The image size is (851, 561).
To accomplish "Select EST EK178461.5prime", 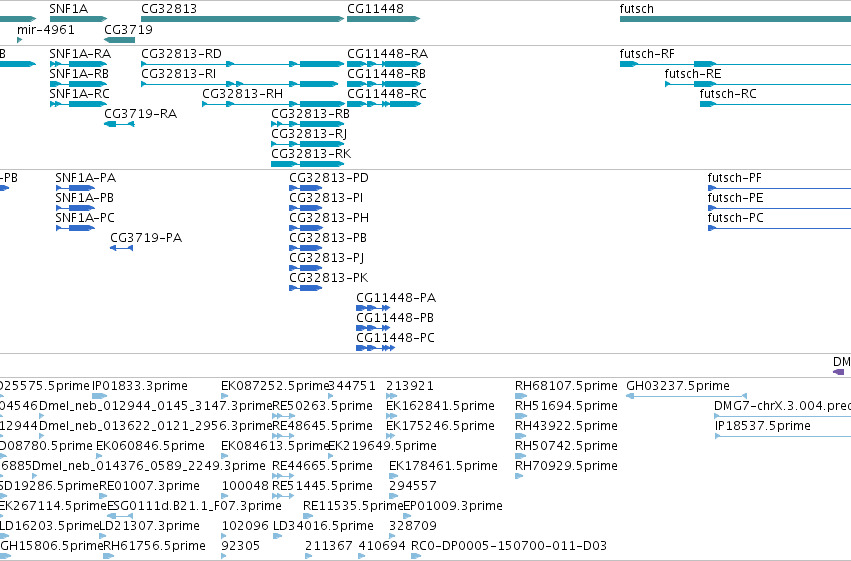I will (x=393, y=476).
